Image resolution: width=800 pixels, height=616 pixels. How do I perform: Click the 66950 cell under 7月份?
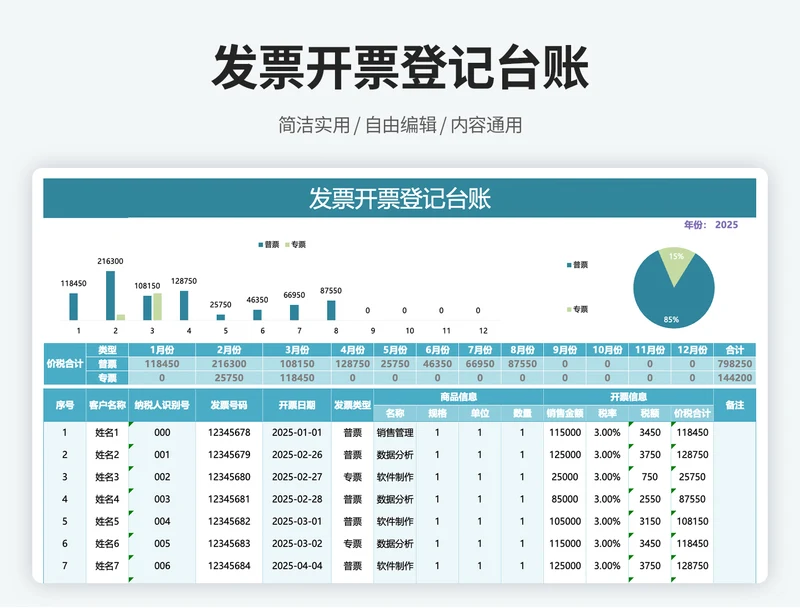tap(480, 364)
